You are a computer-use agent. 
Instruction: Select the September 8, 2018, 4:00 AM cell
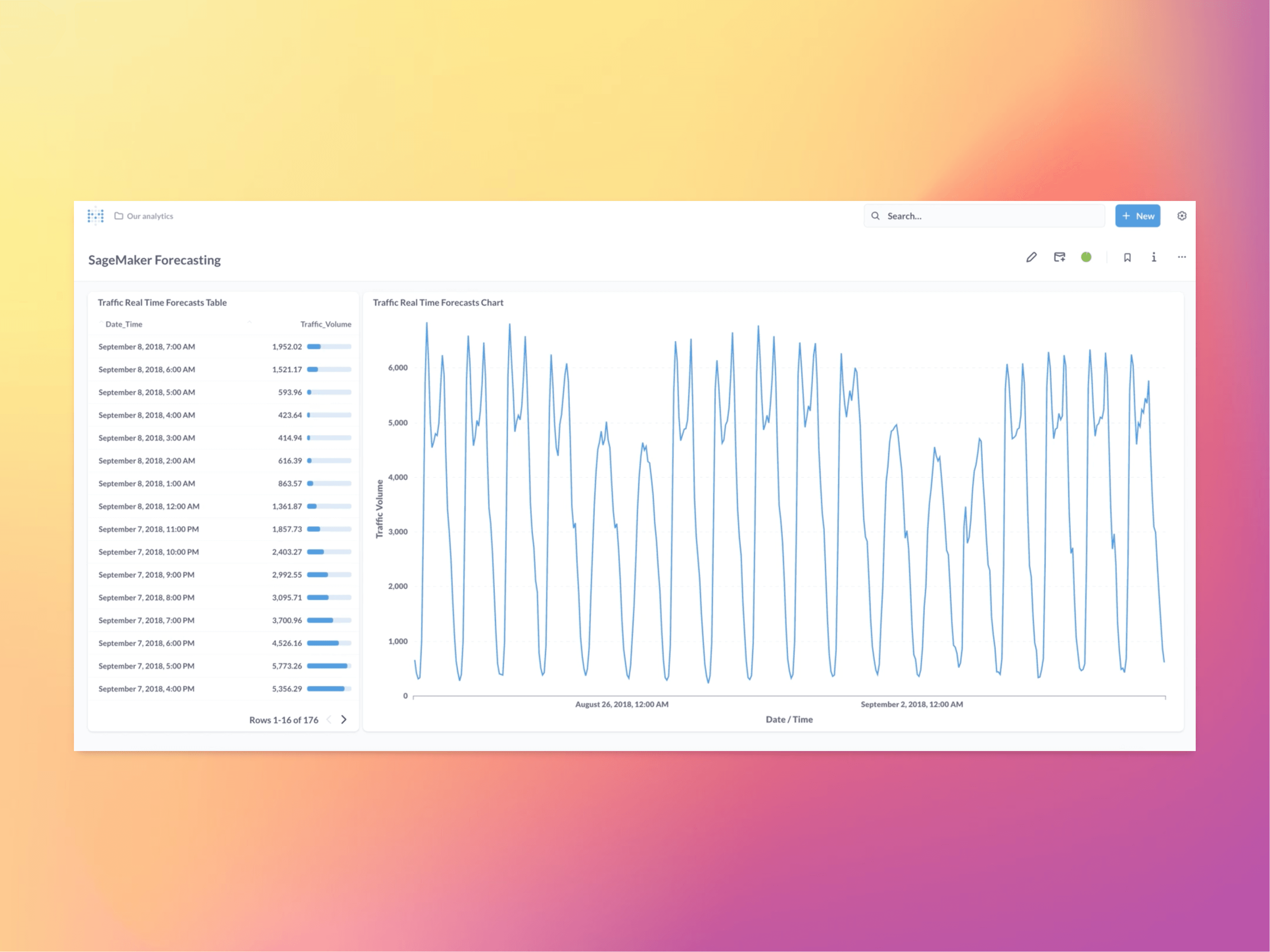146,415
